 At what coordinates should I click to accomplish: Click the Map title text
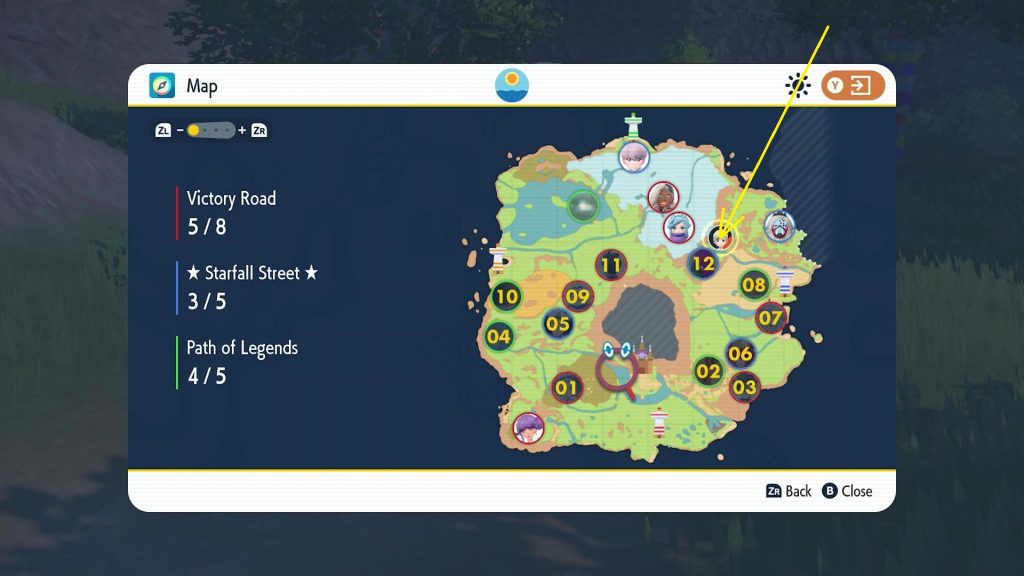pyautogui.click(x=202, y=86)
